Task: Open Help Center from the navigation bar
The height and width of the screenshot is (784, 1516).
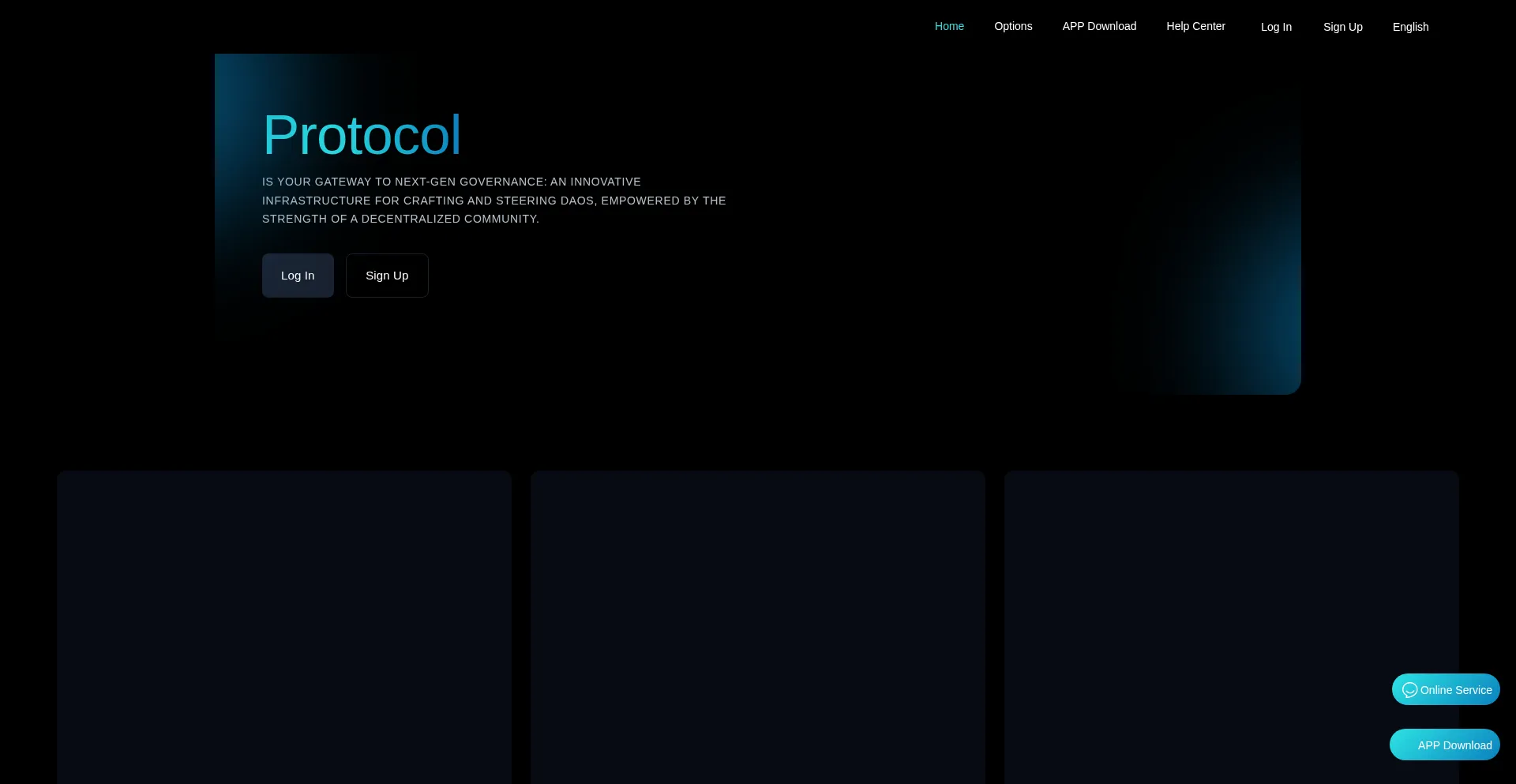Action: [1195, 26]
